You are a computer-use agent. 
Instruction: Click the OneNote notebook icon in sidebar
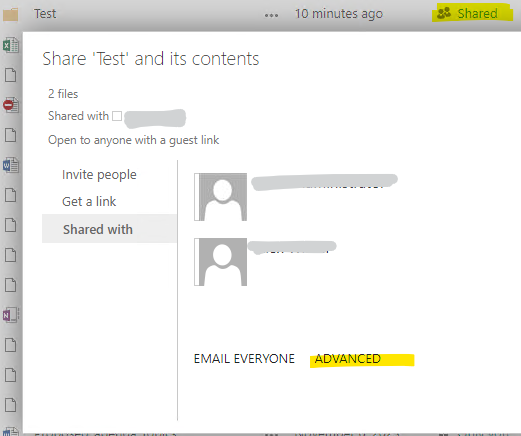coord(11,315)
